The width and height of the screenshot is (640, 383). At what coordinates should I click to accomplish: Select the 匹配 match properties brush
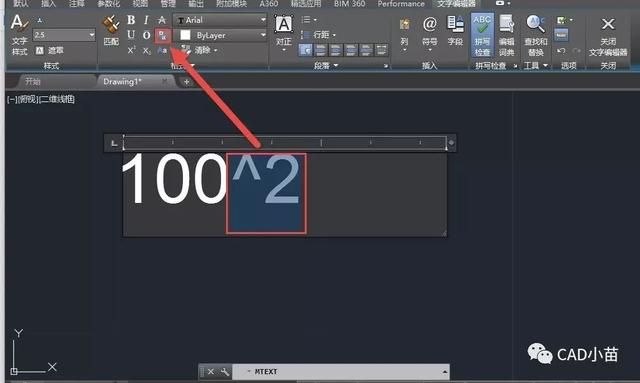coord(111,30)
